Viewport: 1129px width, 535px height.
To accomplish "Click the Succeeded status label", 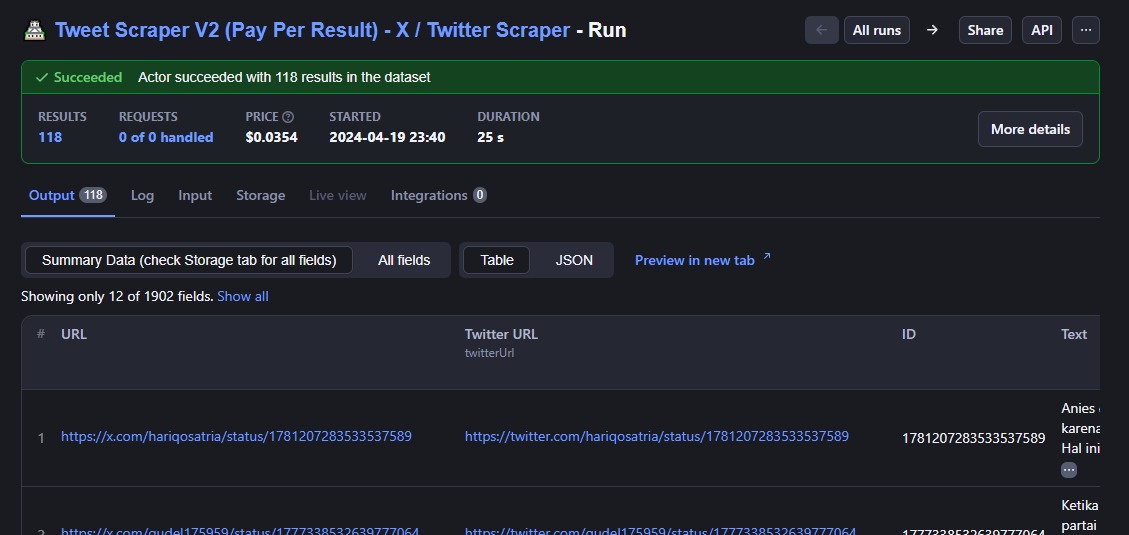I will click(x=79, y=77).
